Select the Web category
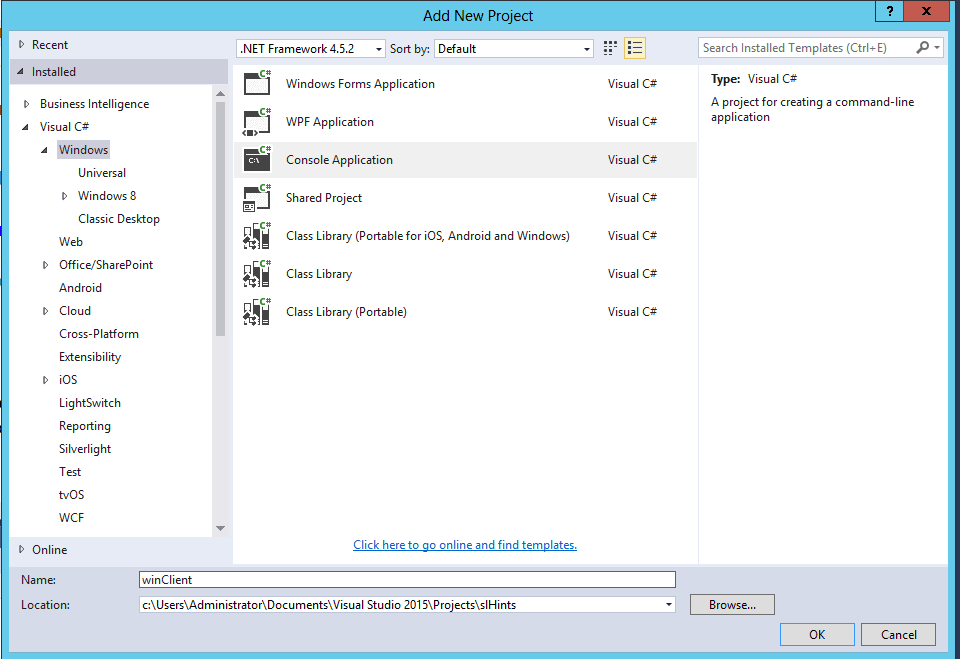 click(x=71, y=241)
